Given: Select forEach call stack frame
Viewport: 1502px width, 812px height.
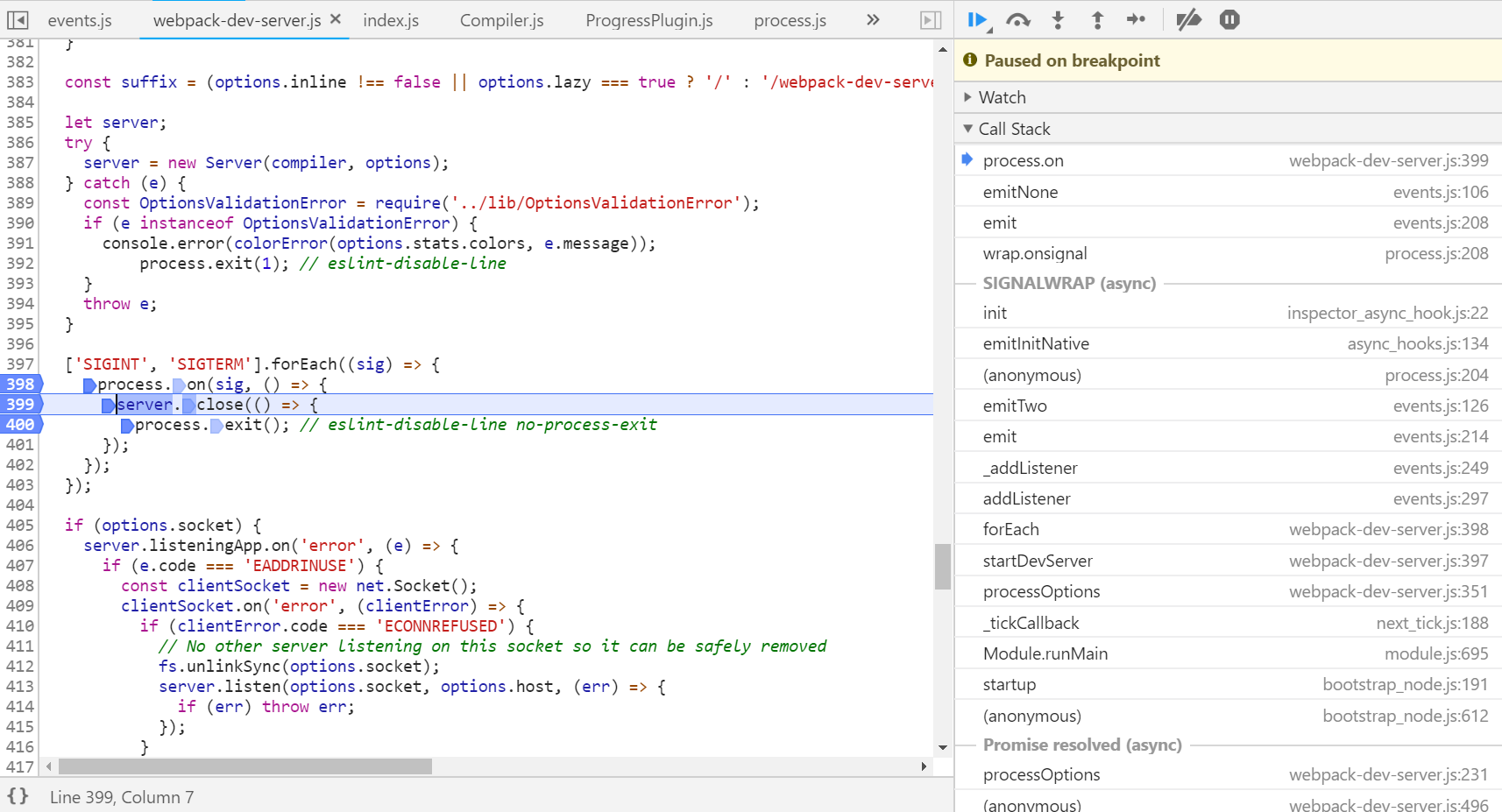Looking at the screenshot, I should 1228,529.
